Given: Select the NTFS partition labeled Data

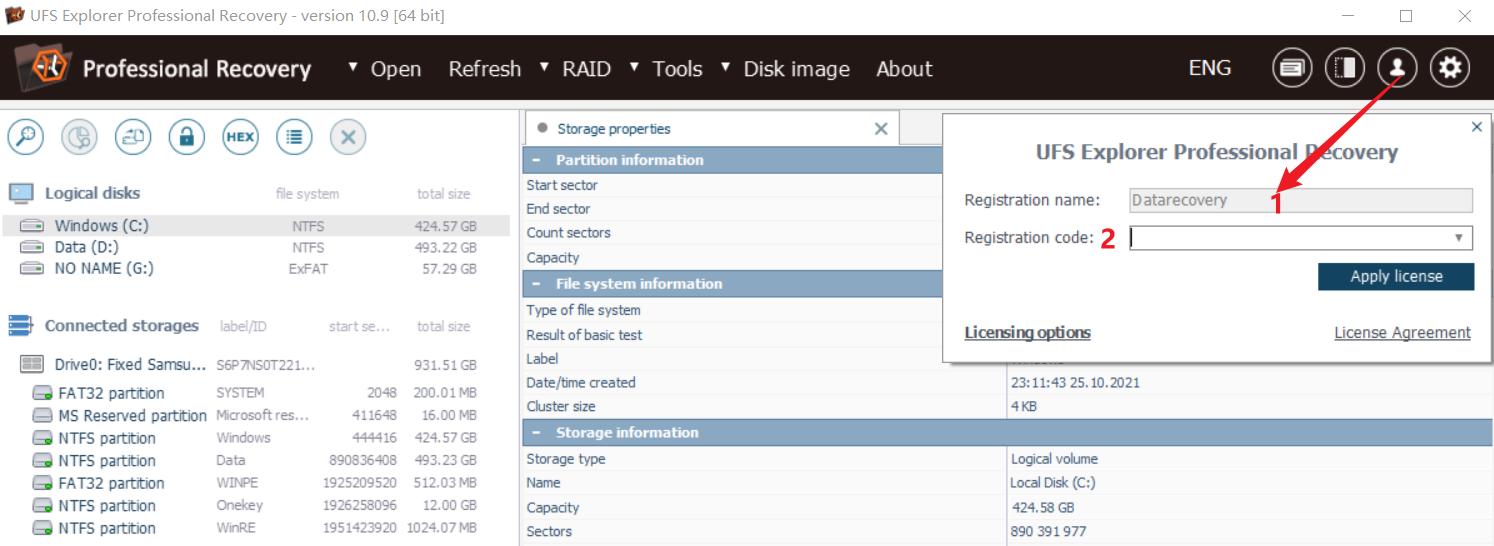Looking at the screenshot, I should [256, 461].
